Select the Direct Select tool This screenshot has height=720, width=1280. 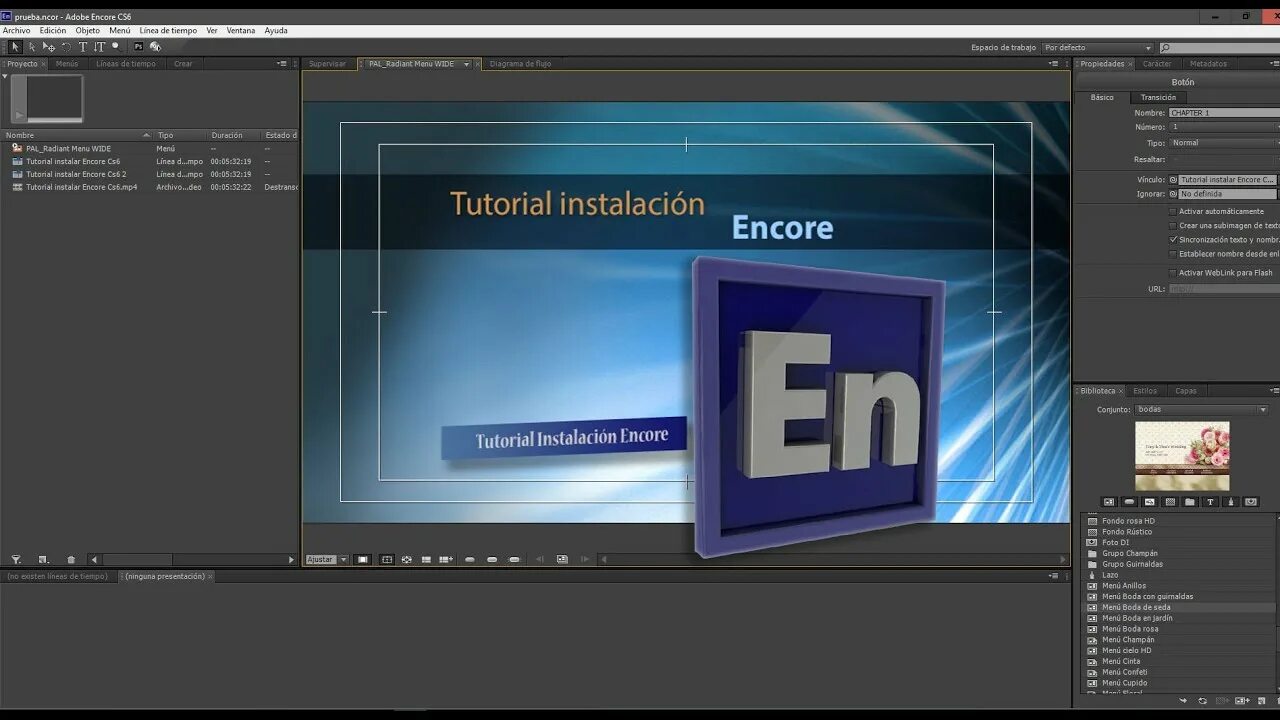point(32,47)
